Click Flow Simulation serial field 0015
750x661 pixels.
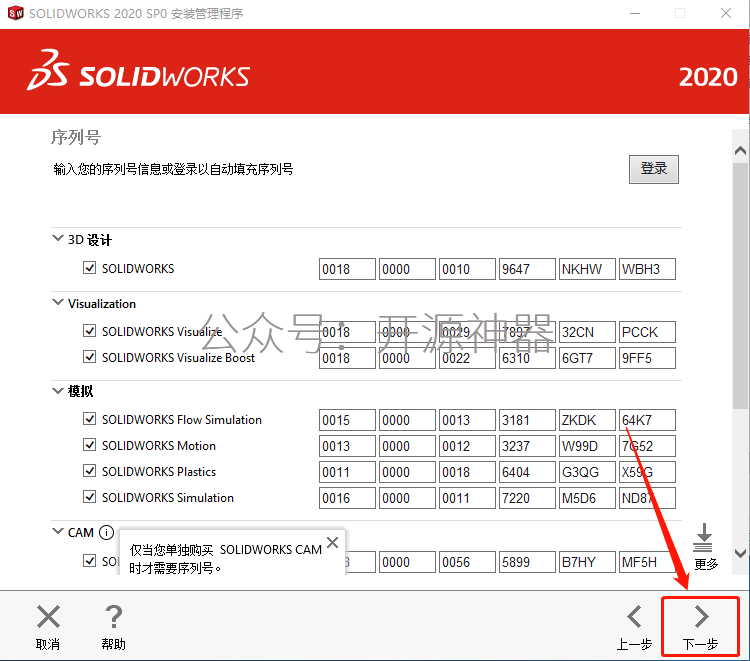pyautogui.click(x=347, y=420)
